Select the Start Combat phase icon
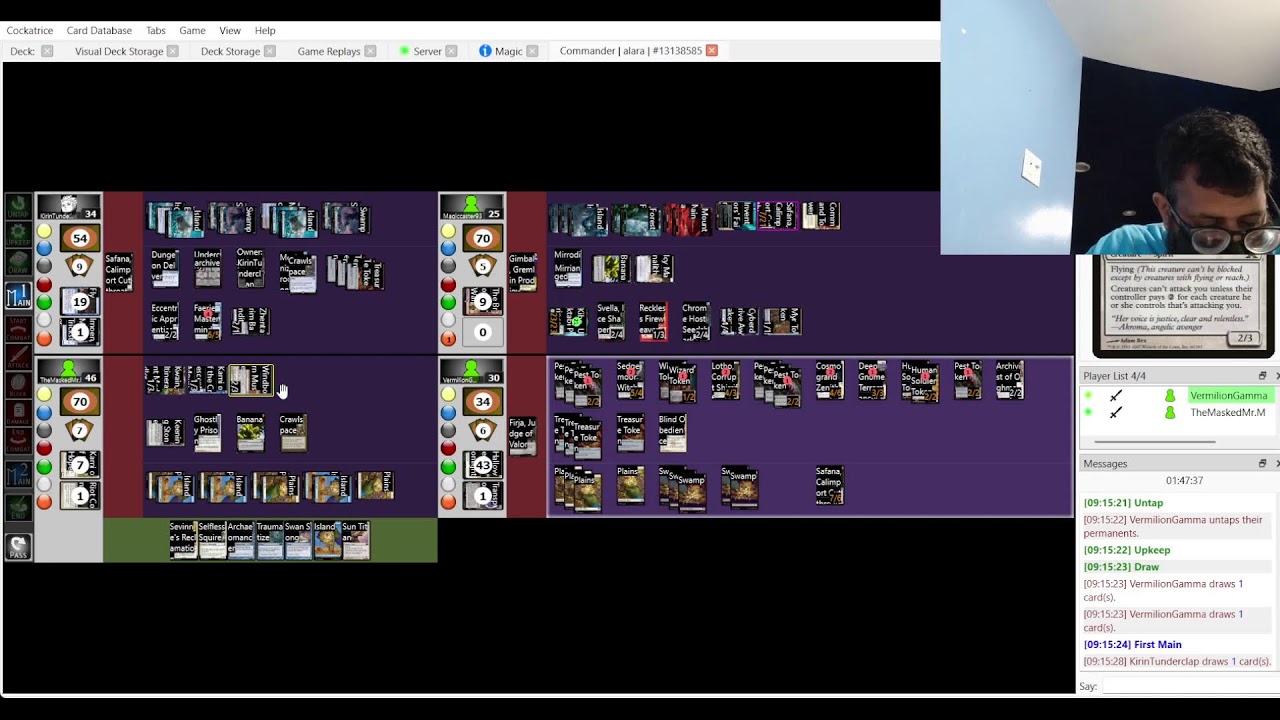The height and width of the screenshot is (720, 1280). tap(18, 328)
